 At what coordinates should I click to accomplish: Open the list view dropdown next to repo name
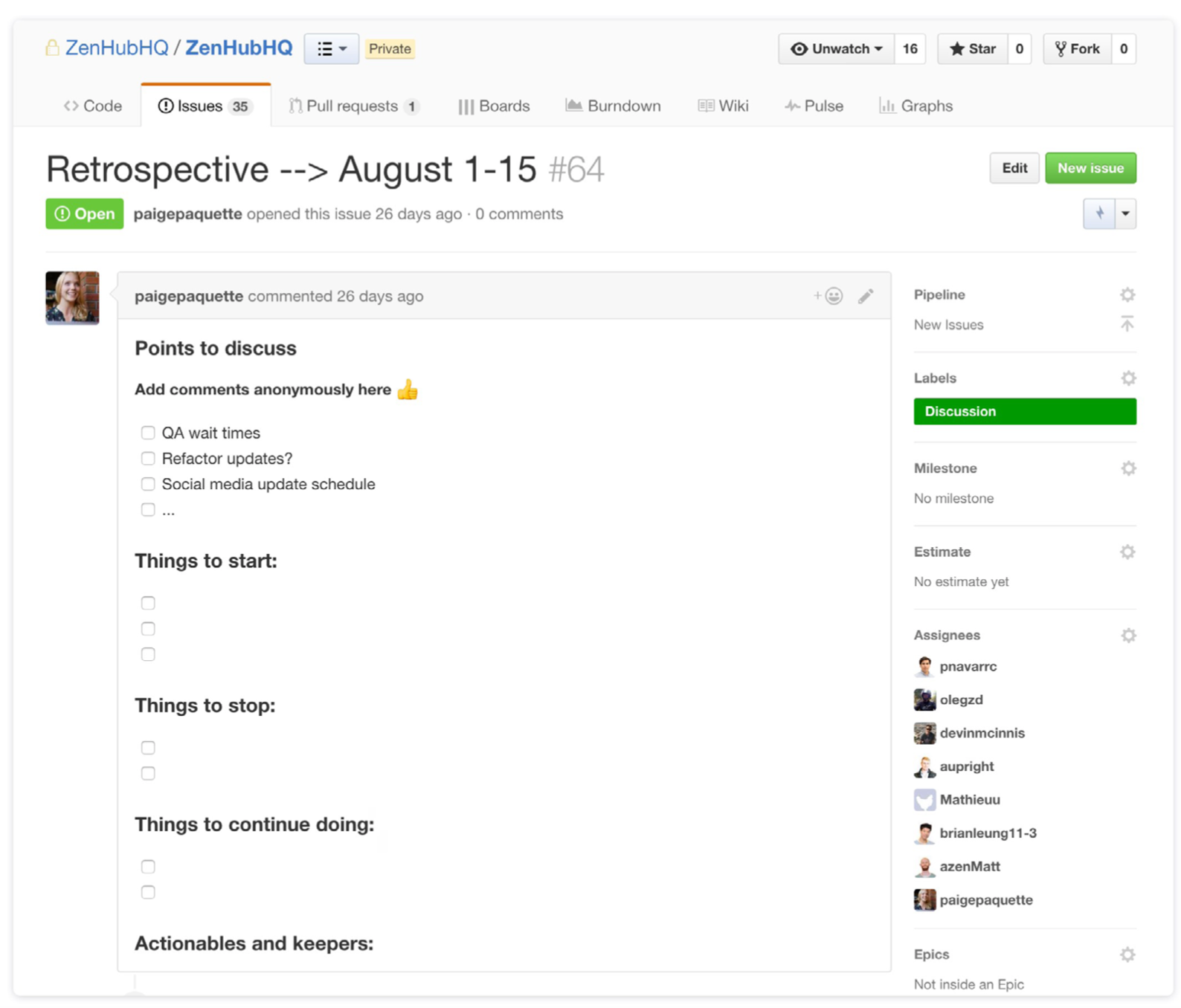(x=332, y=49)
